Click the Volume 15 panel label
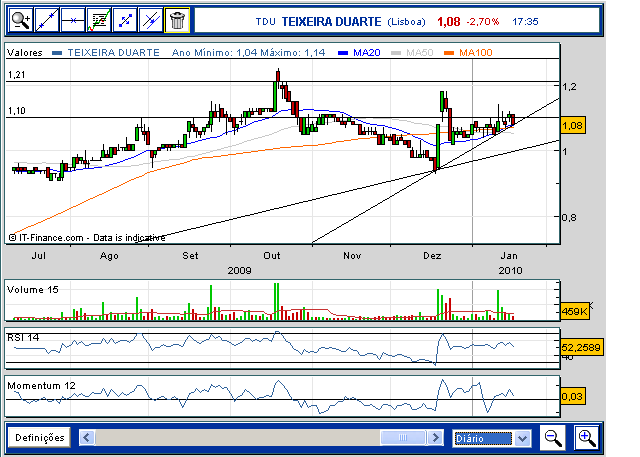 point(33,290)
